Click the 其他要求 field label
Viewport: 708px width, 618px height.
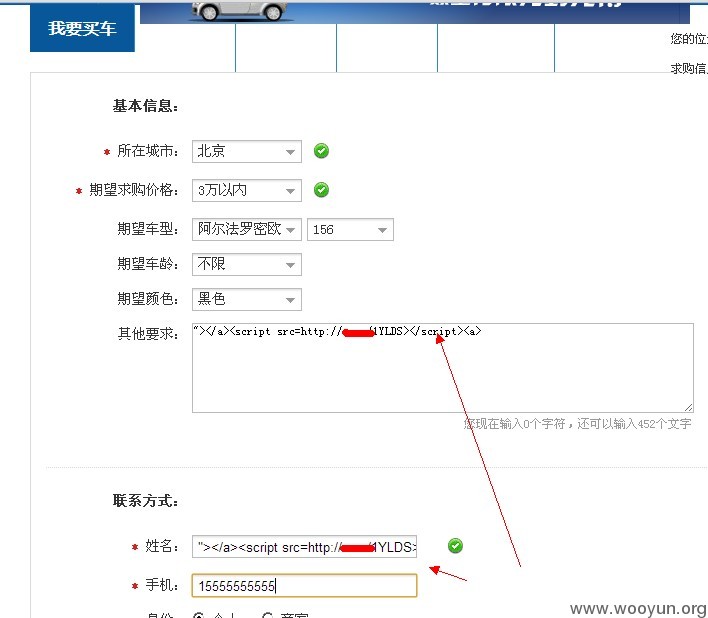[x=148, y=334]
